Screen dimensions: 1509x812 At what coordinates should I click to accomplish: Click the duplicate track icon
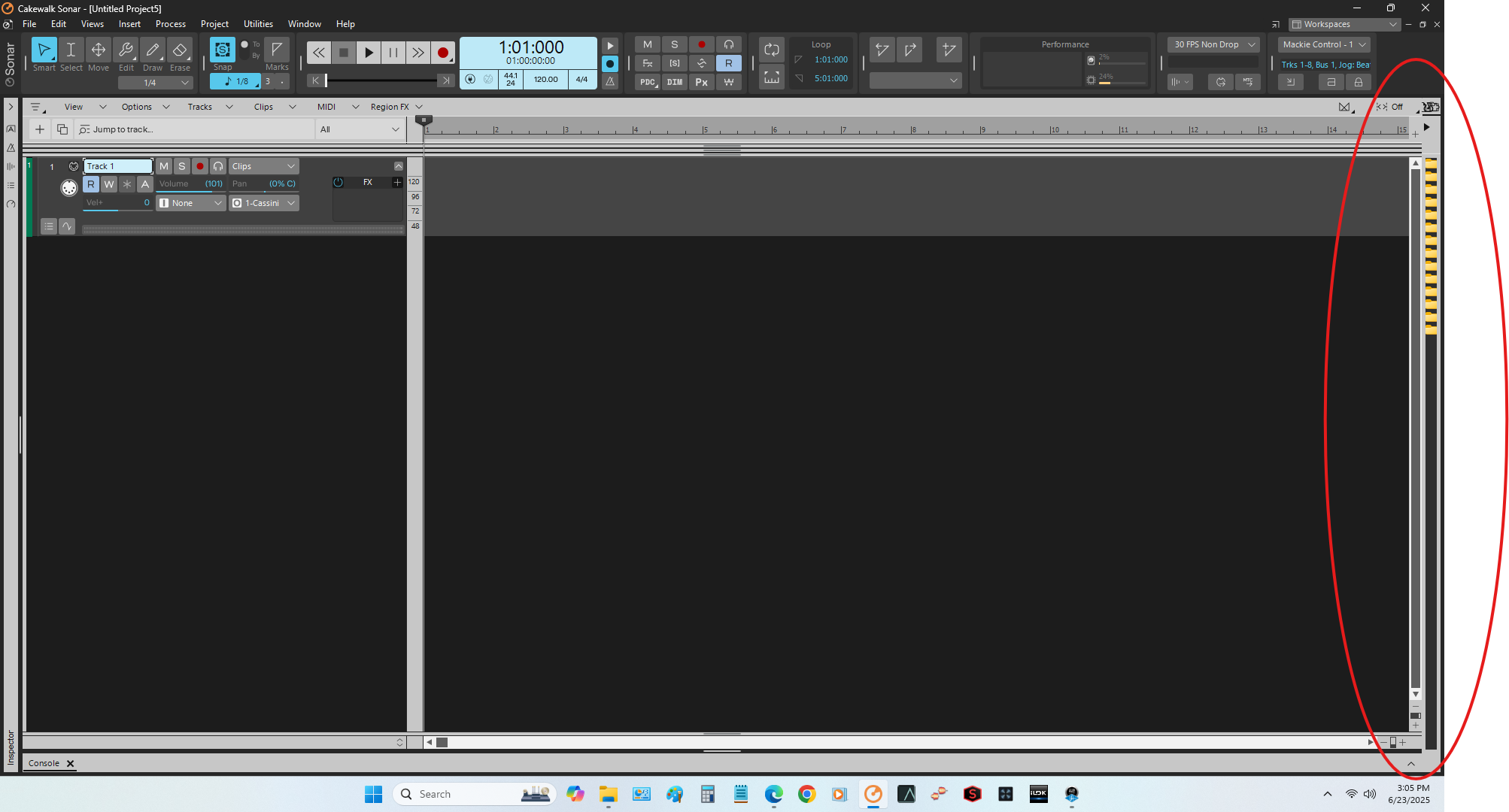[x=62, y=129]
